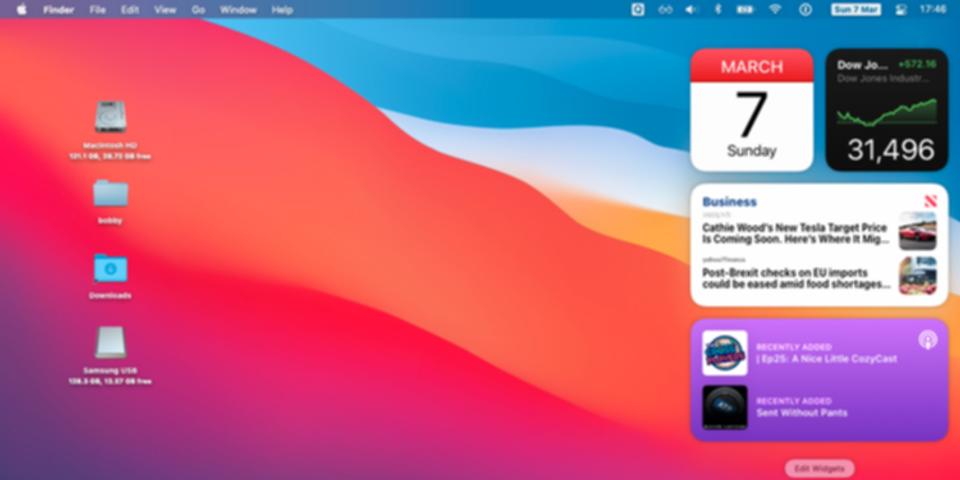Open the File menu

tap(97, 10)
